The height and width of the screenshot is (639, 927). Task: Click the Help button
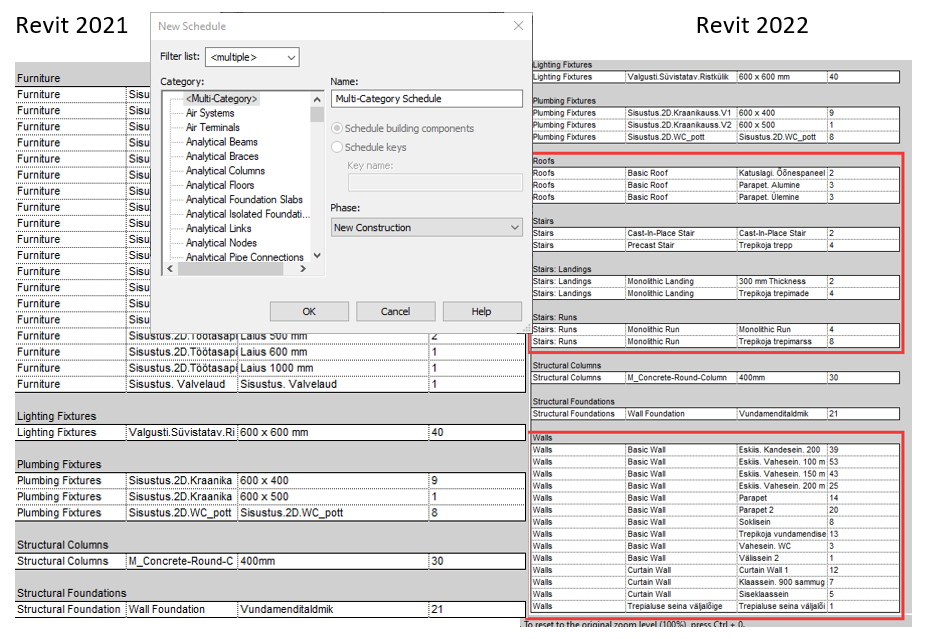tap(481, 311)
